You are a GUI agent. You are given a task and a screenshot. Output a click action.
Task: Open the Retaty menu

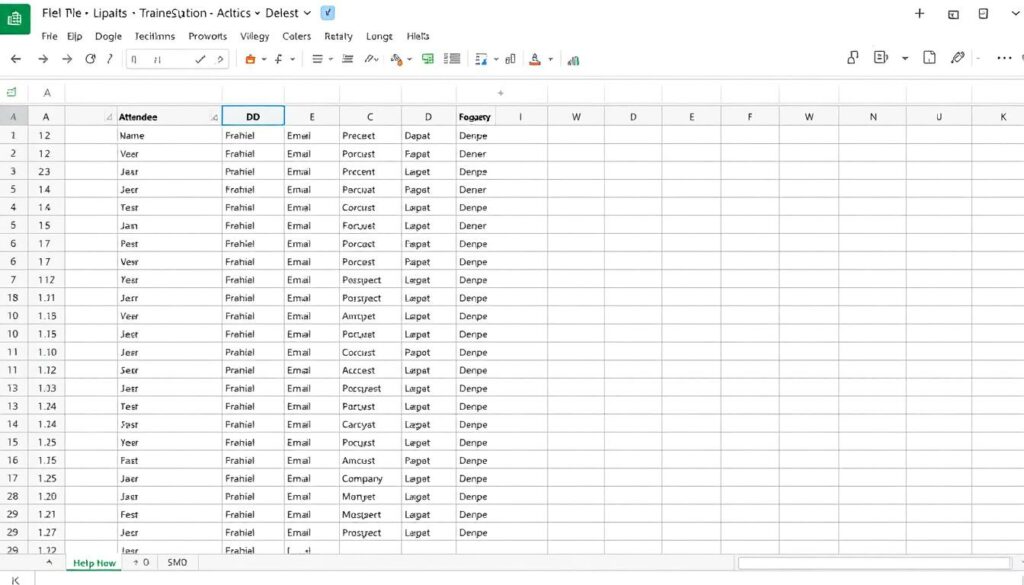pos(338,36)
